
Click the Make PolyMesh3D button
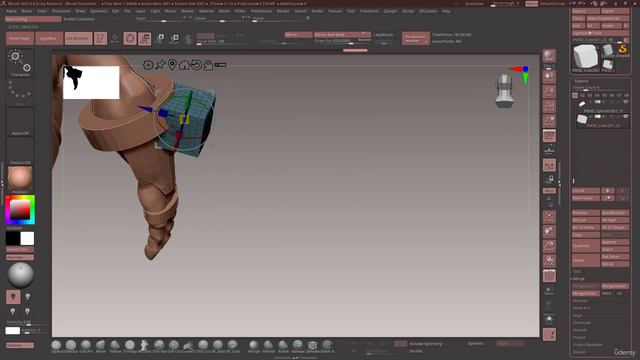click(607, 18)
